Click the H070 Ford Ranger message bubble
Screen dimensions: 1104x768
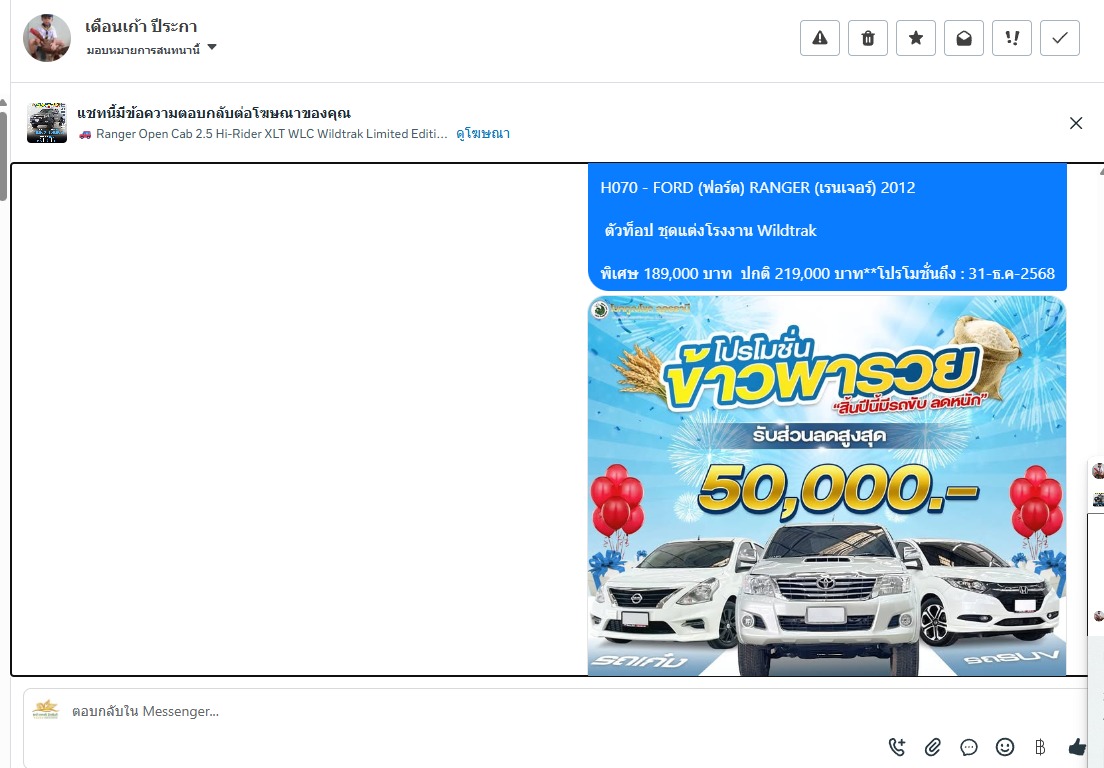[827, 227]
